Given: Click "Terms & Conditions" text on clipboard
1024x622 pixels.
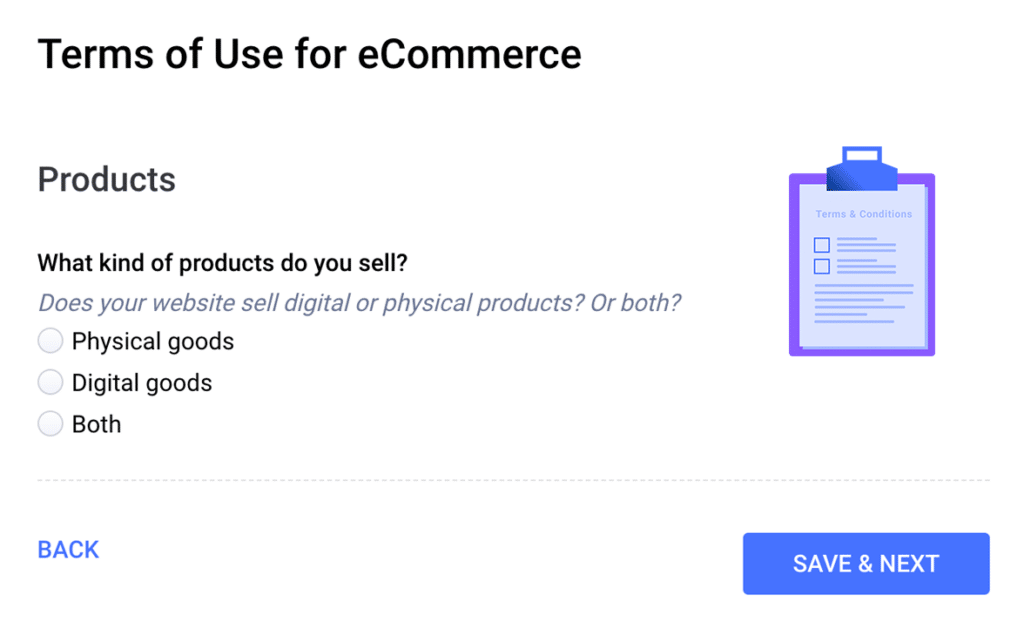Looking at the screenshot, I should 864,214.
